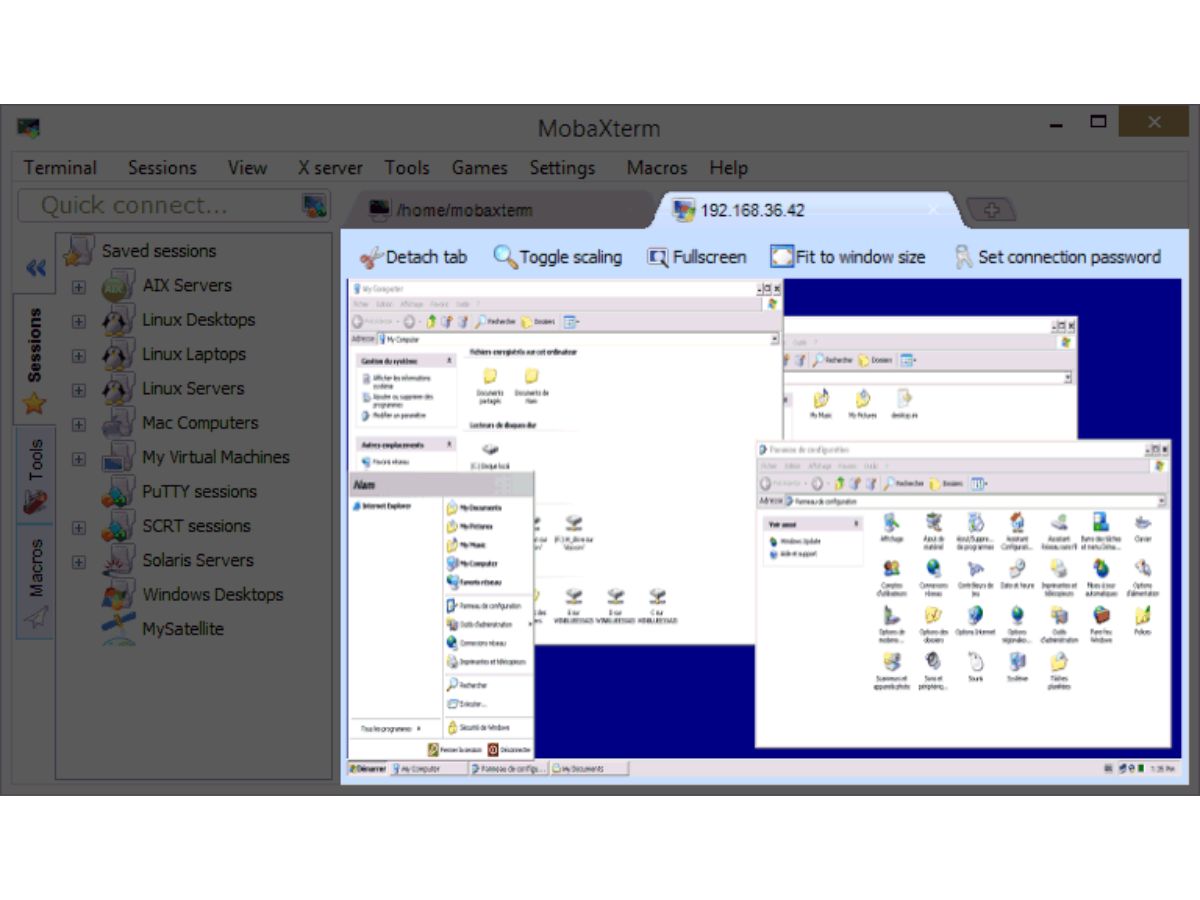The width and height of the screenshot is (1200, 900).
Task: Click the Fullscreen toolbar icon
Action: click(657, 258)
